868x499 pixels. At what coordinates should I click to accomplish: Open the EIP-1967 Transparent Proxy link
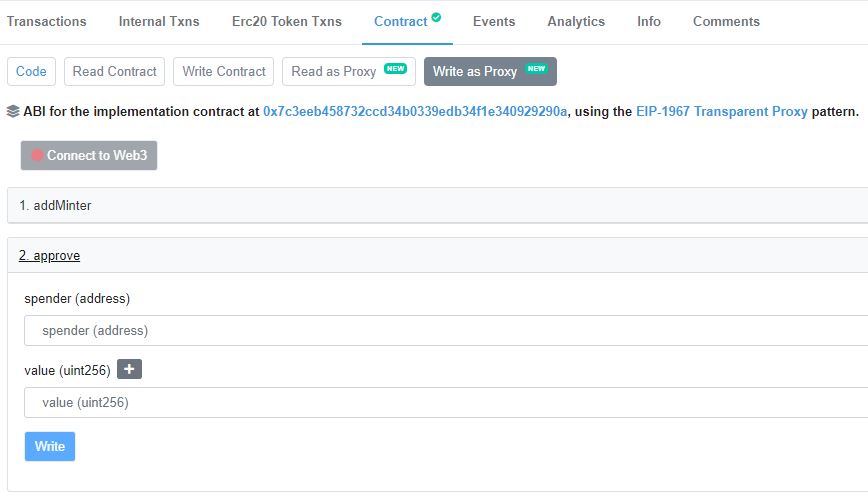coord(722,111)
